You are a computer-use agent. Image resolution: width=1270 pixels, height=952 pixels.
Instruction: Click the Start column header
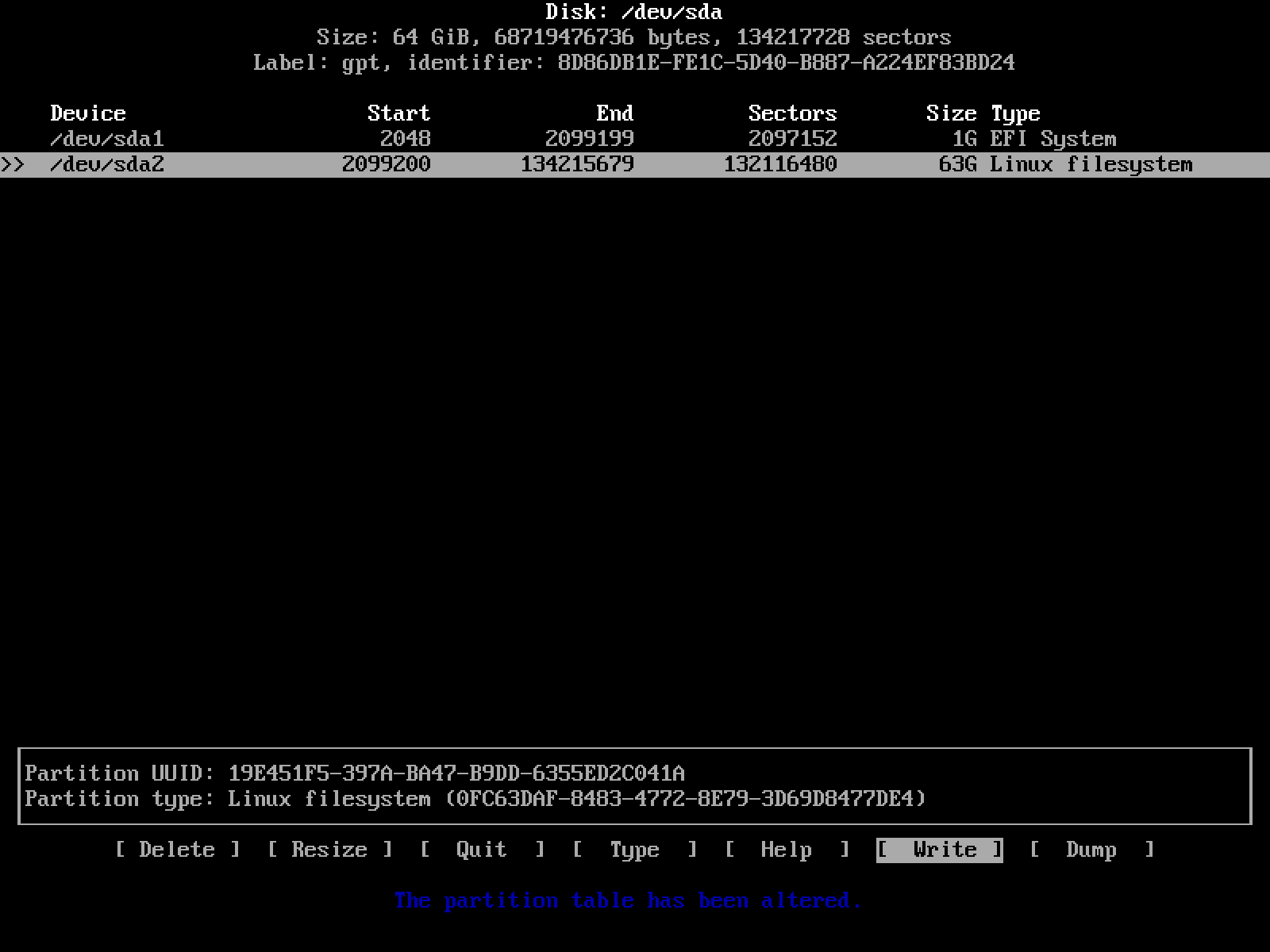point(398,113)
